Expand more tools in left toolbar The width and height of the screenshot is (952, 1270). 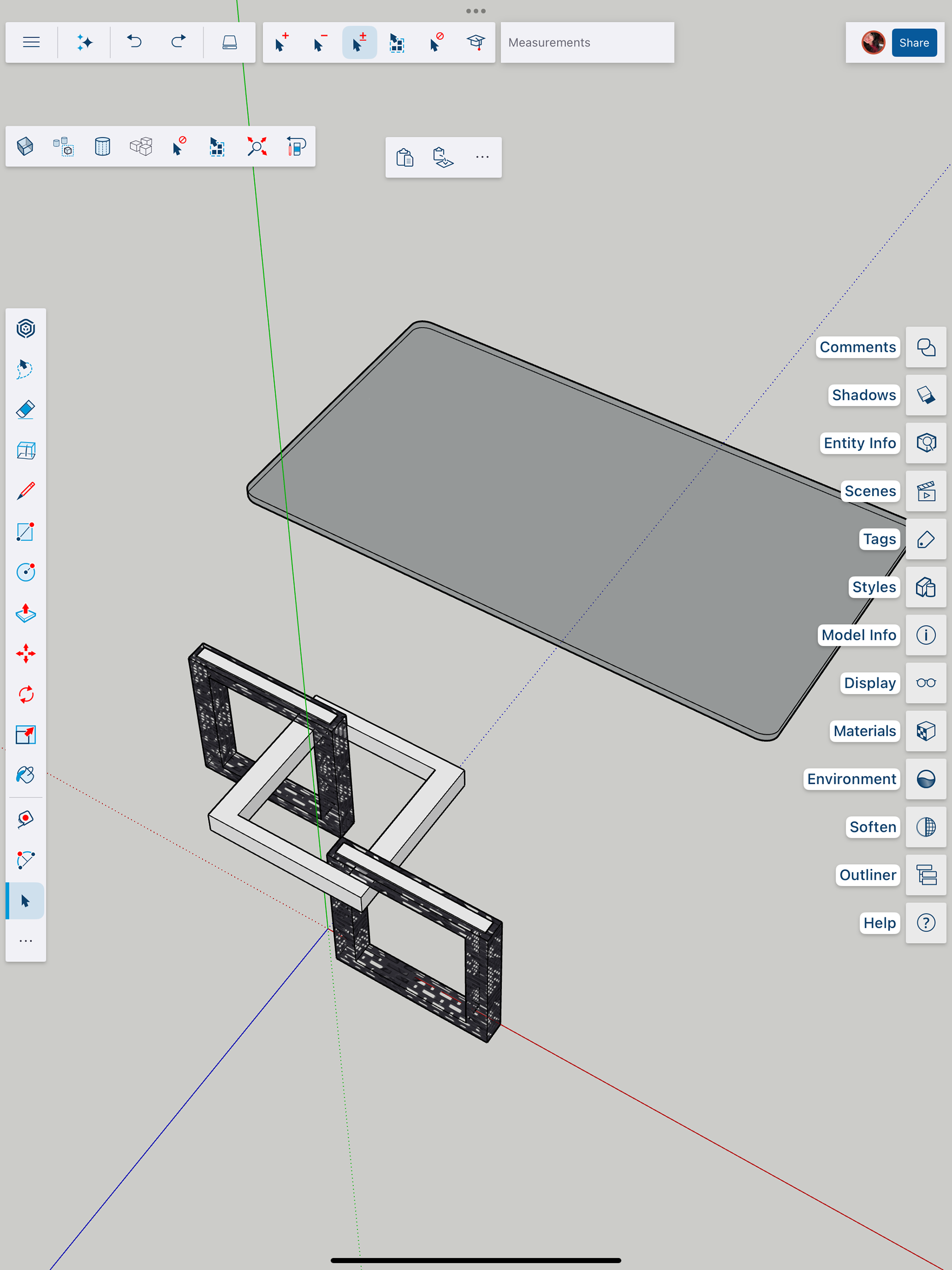pyautogui.click(x=26, y=941)
